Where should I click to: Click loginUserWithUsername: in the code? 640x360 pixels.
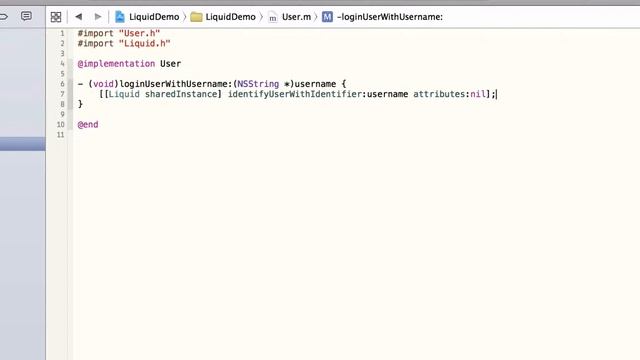[176, 84]
